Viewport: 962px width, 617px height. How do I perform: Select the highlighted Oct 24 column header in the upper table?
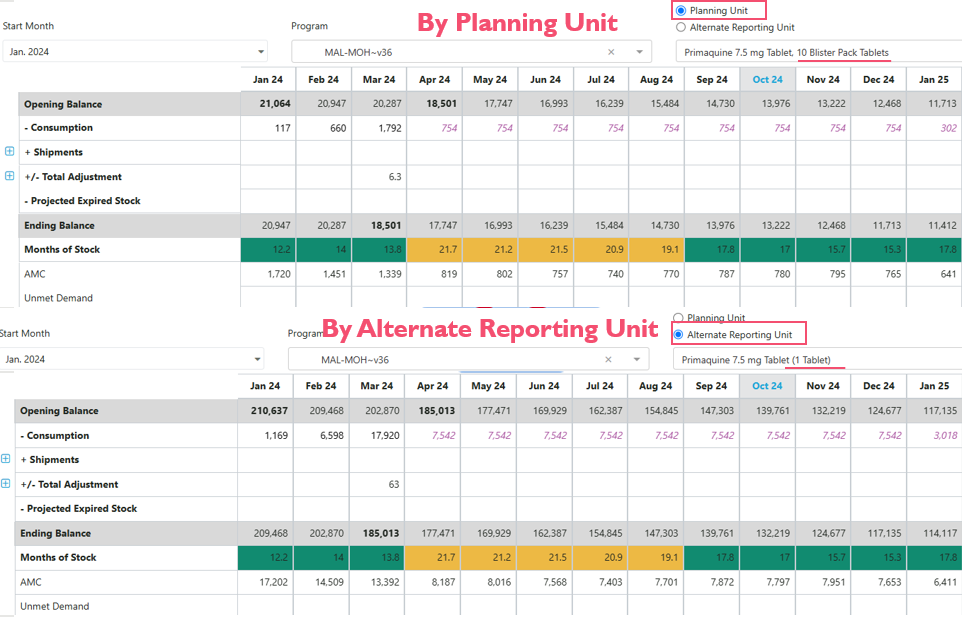click(x=768, y=80)
